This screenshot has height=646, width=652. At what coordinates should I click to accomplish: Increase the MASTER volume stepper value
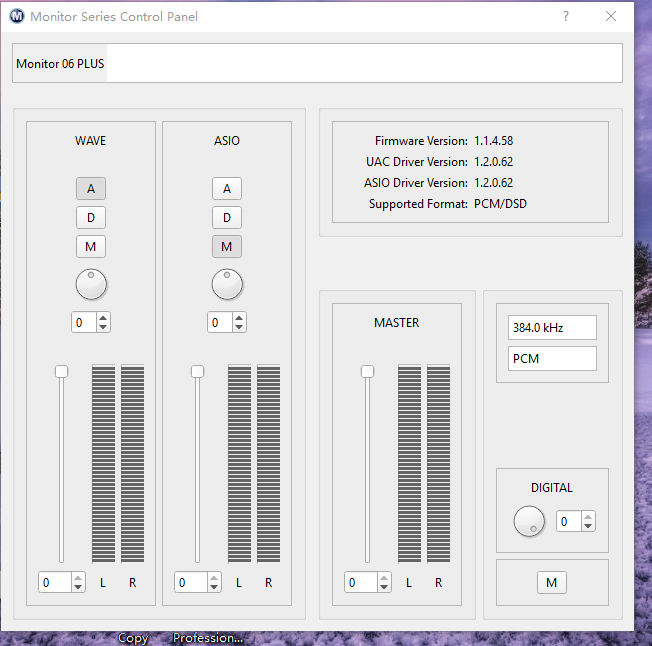(x=384, y=577)
